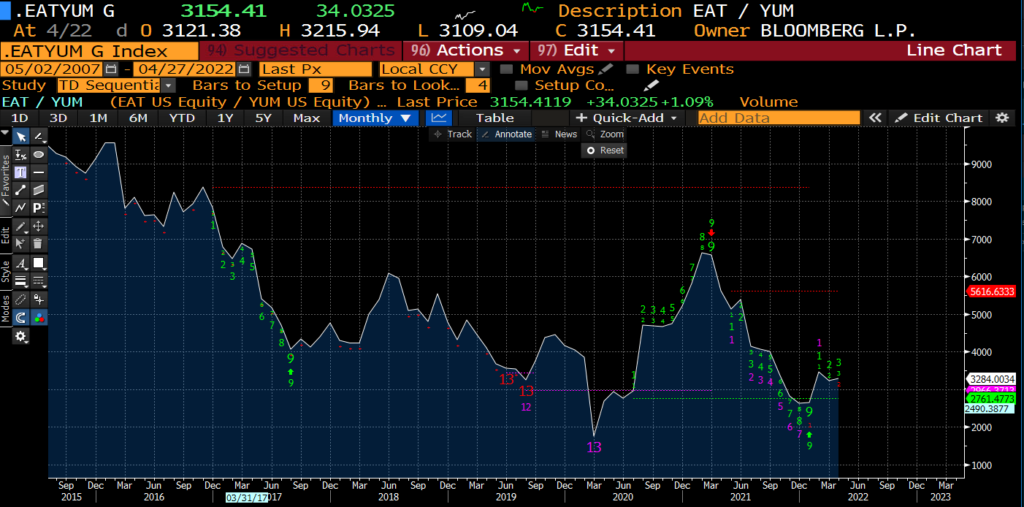The height and width of the screenshot is (507, 1024).
Task: Open the Style section of annotation toolbar
Action: pos(6,271)
